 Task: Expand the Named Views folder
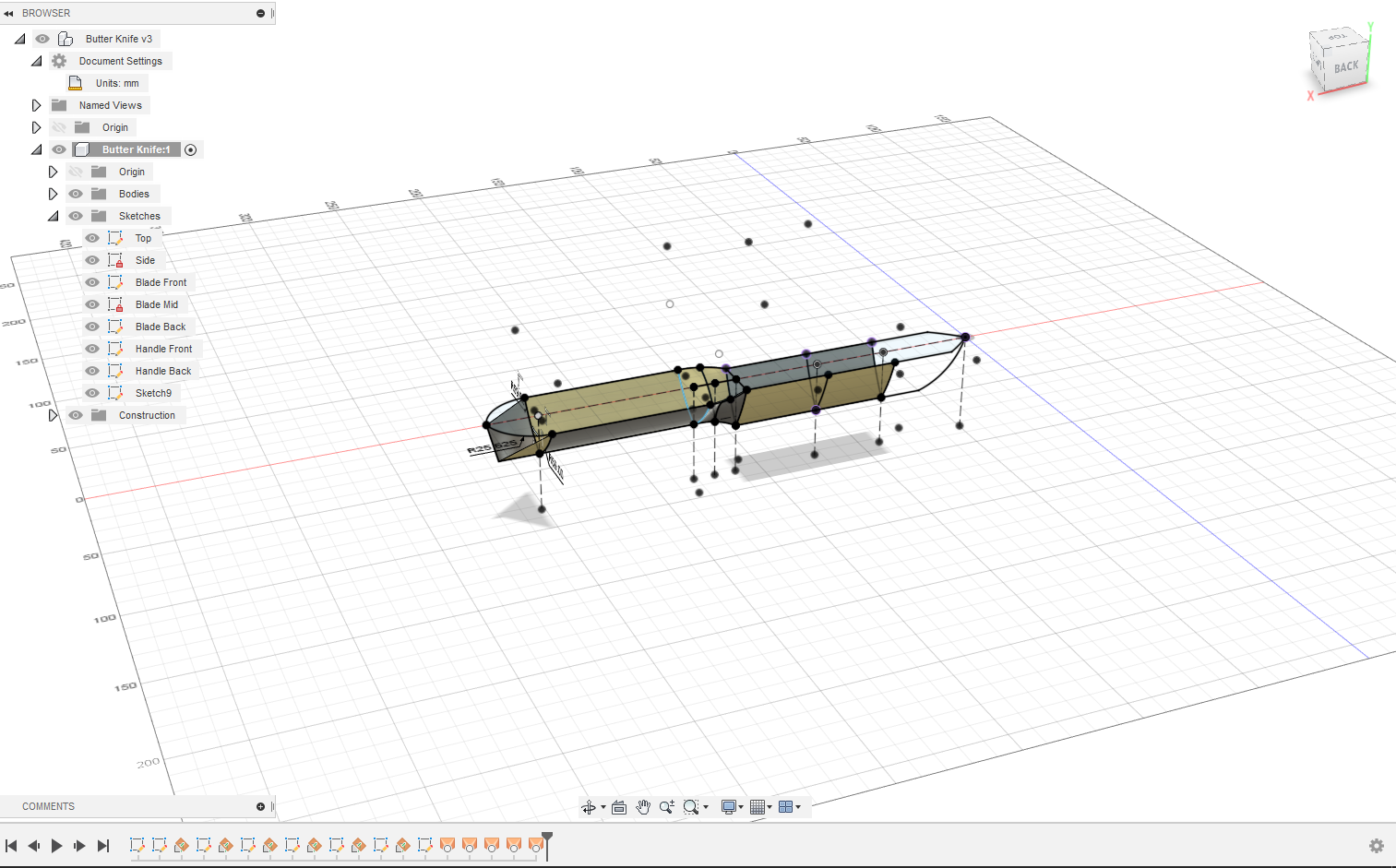click(37, 105)
